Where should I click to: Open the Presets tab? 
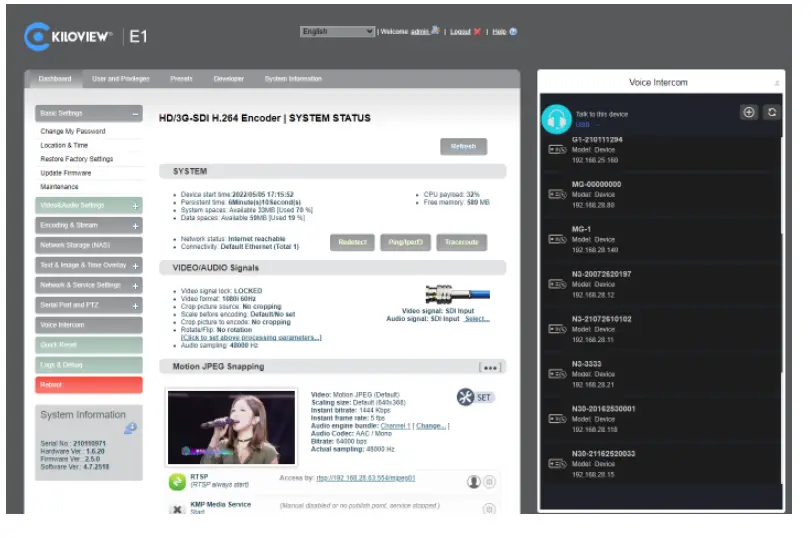181,79
